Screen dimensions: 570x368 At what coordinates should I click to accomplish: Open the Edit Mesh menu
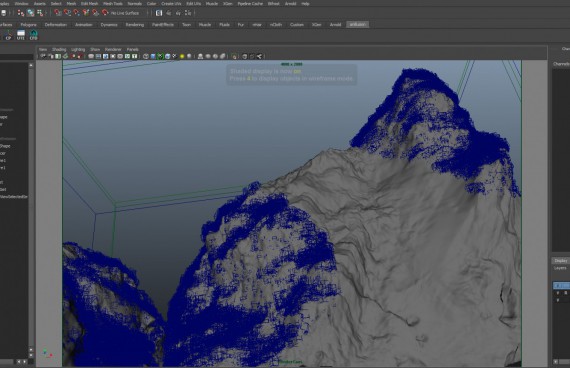[x=89, y=4]
